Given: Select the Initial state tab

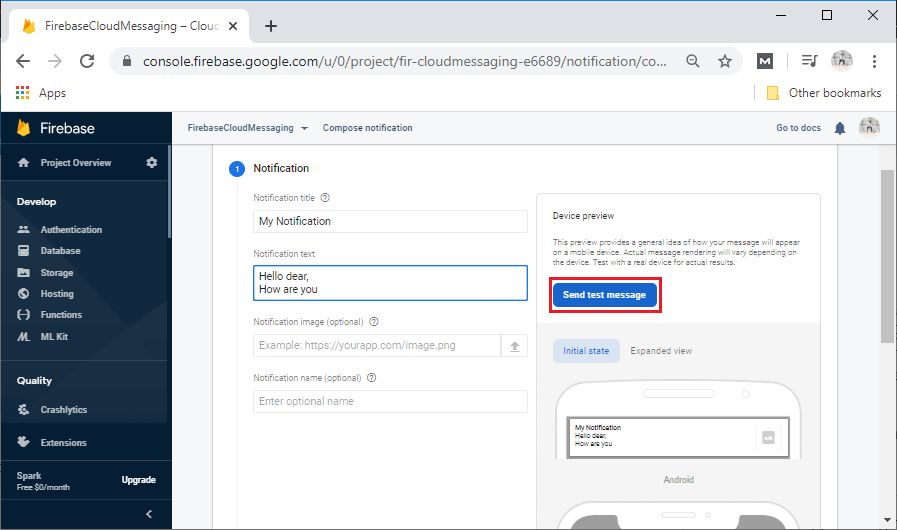Looking at the screenshot, I should click(x=586, y=351).
